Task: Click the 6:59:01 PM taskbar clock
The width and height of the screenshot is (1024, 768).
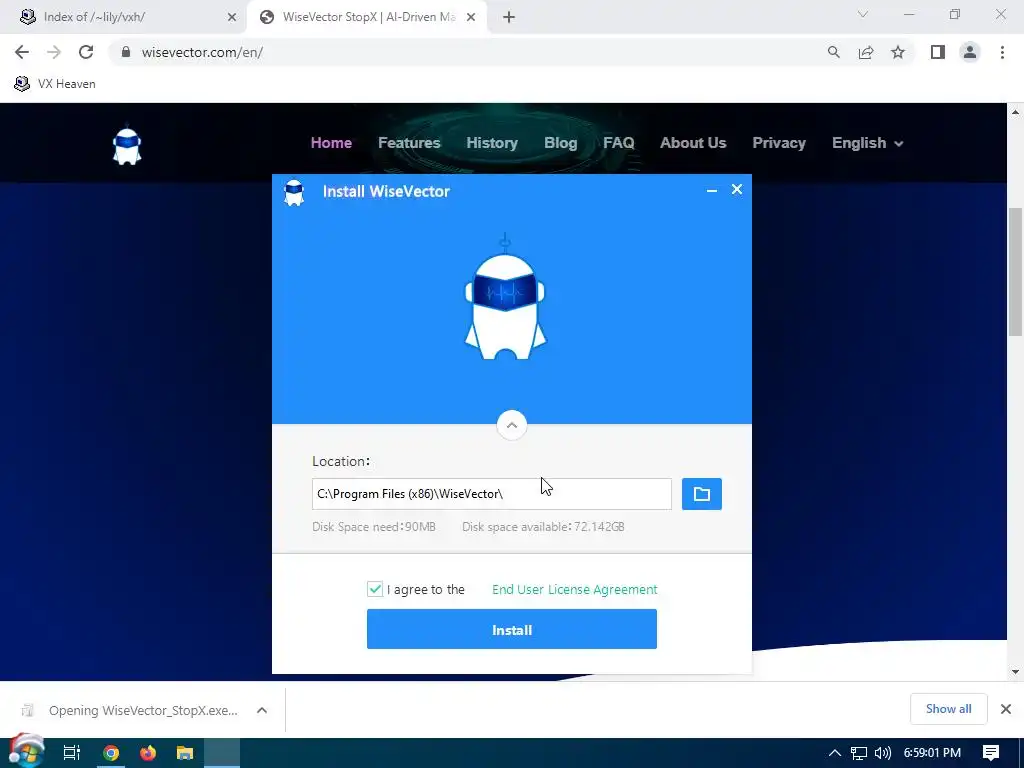Action: [x=932, y=753]
